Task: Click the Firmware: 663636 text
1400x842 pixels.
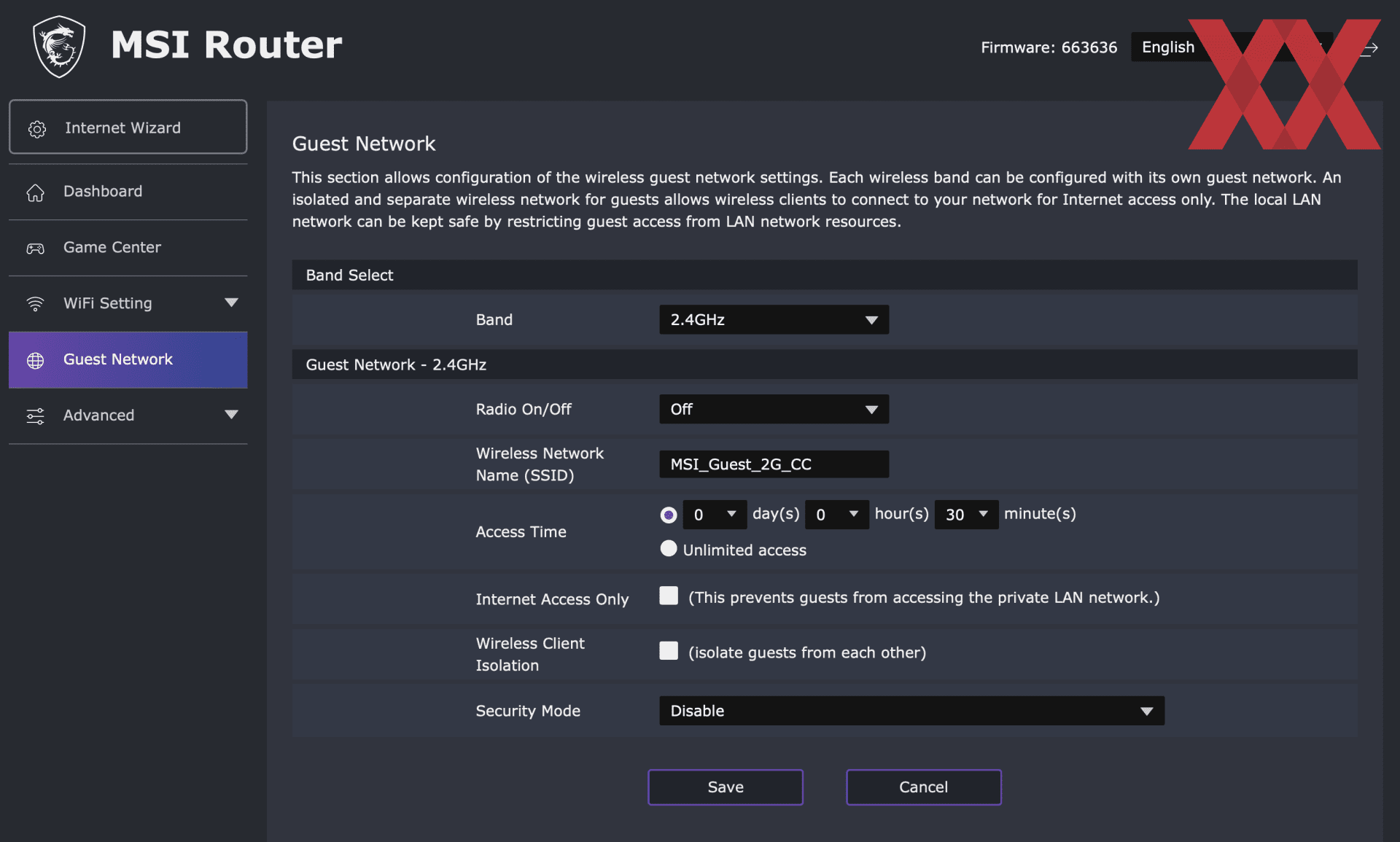Action: [1049, 47]
